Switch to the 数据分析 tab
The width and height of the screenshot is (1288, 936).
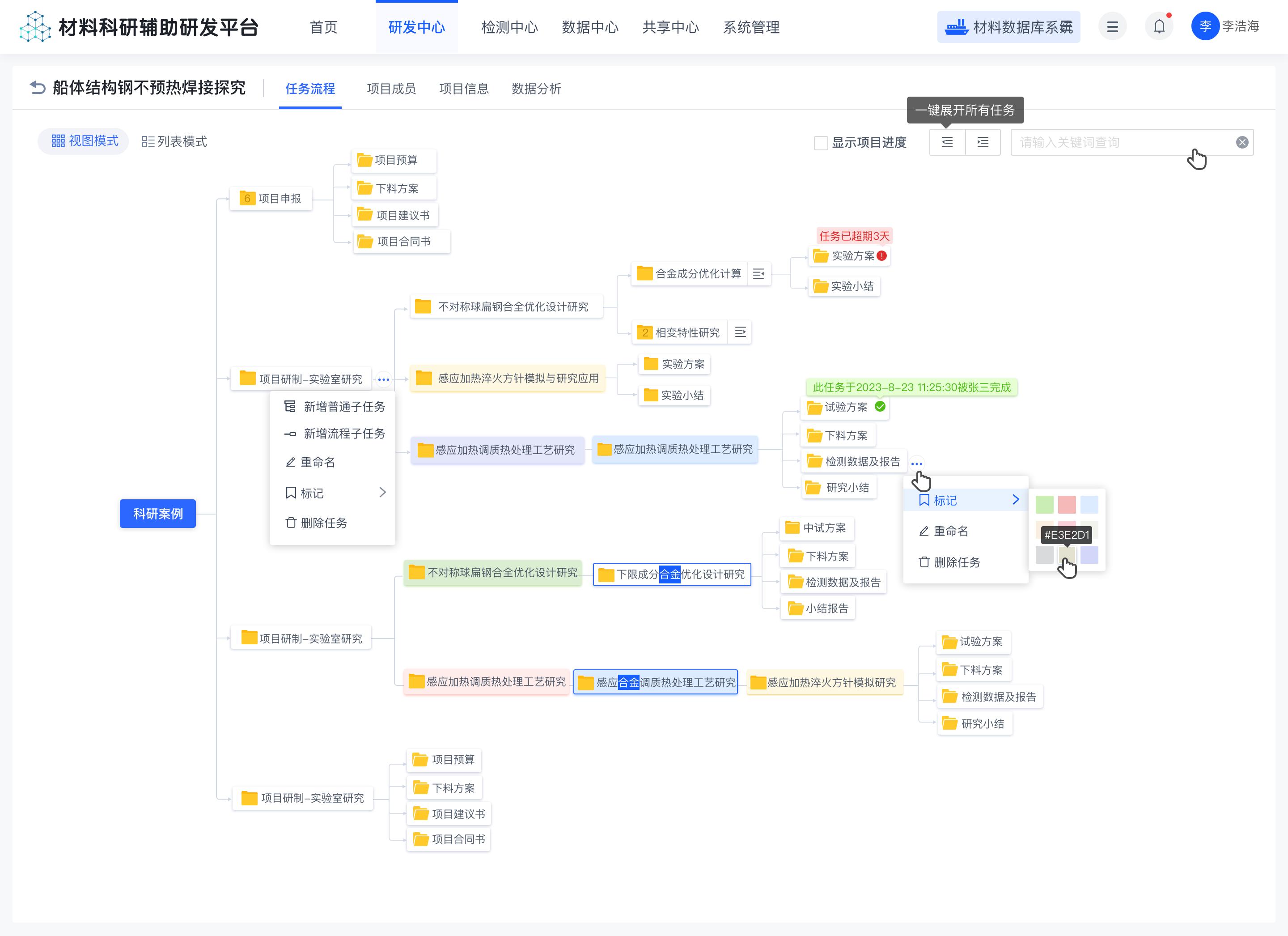coord(535,89)
